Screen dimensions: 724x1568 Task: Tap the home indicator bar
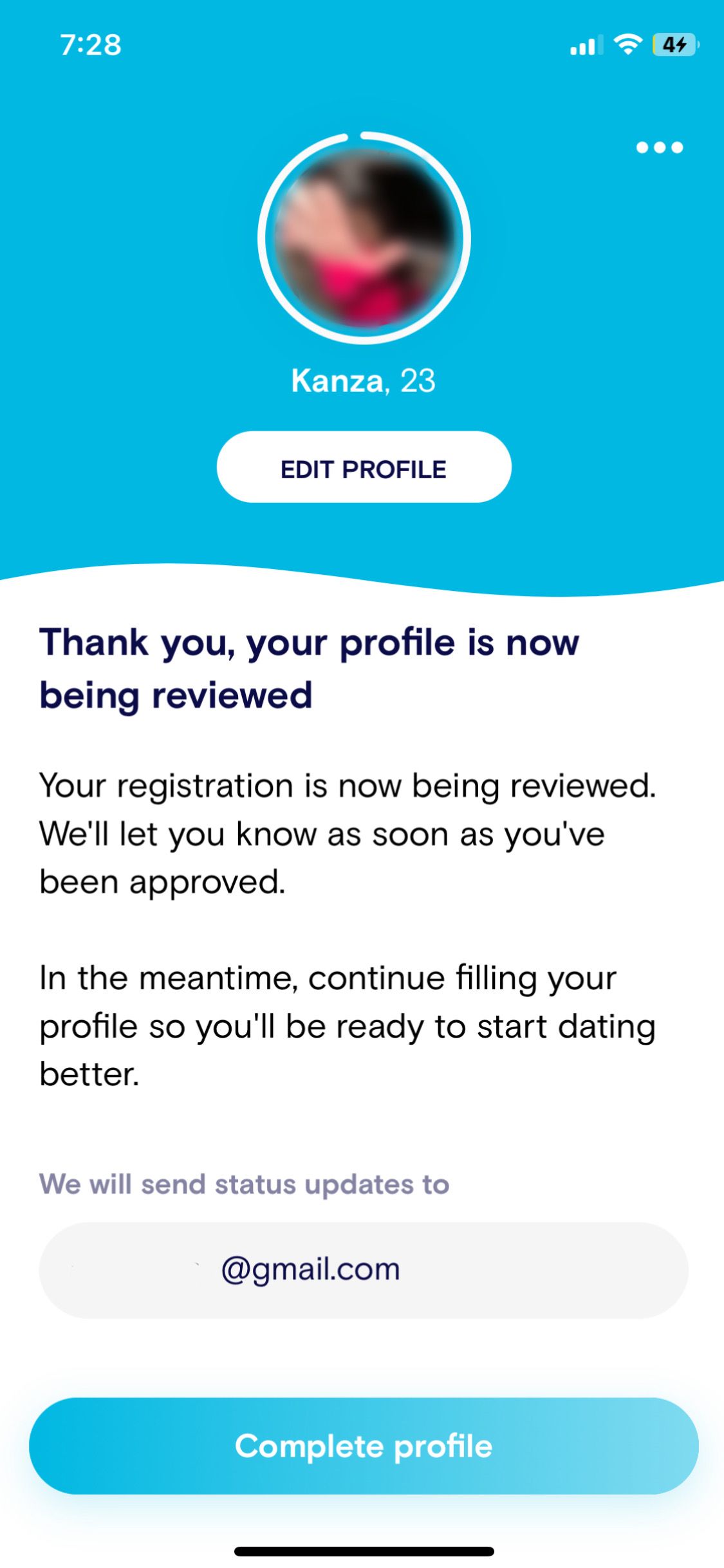coord(364,1551)
